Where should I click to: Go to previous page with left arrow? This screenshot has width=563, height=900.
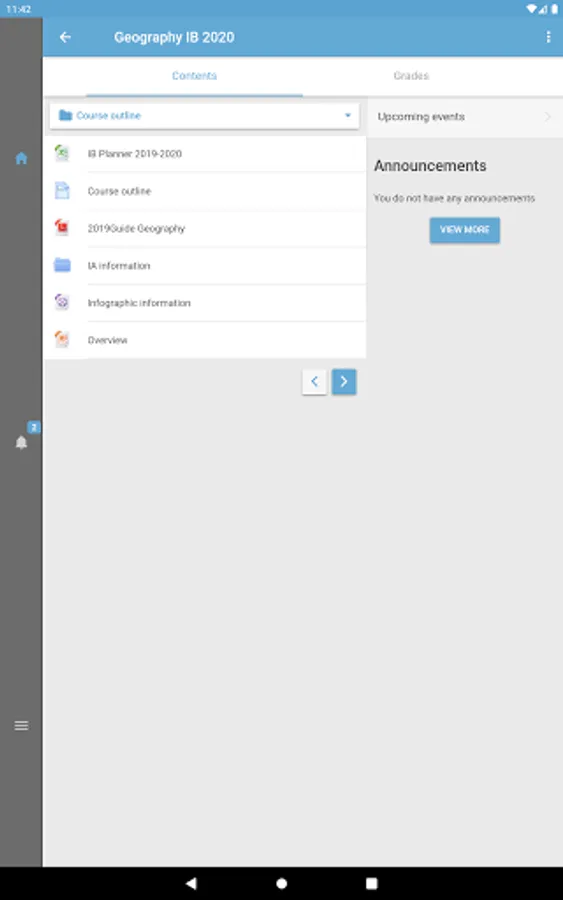tap(314, 382)
